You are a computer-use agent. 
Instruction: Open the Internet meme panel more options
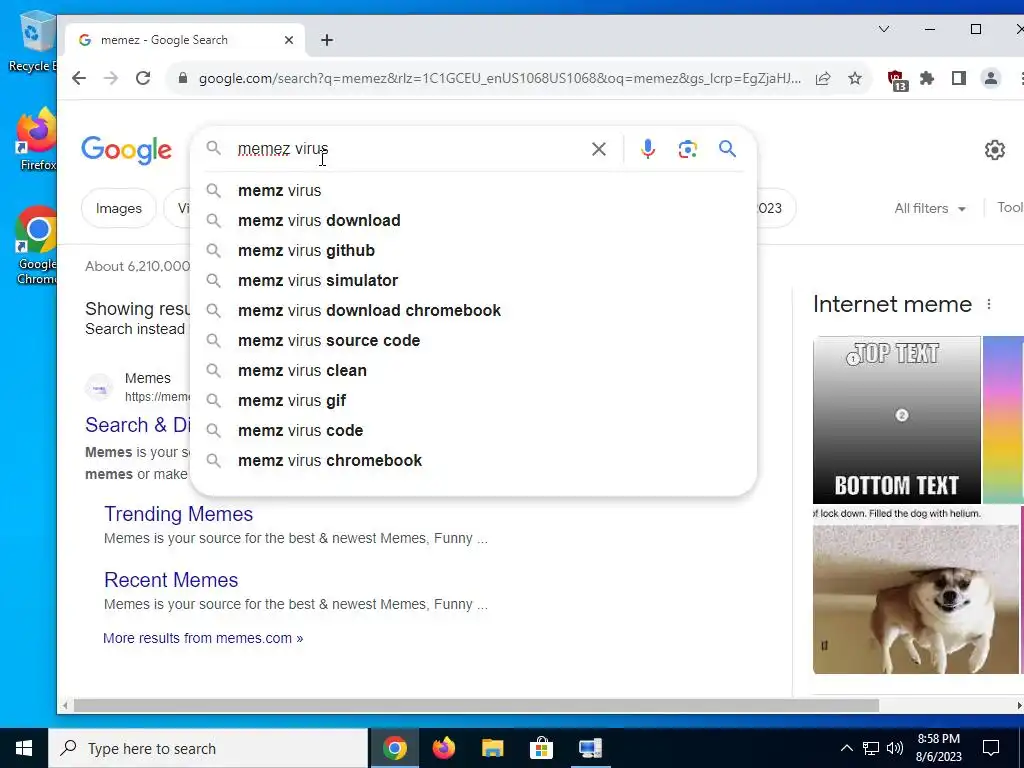(989, 304)
